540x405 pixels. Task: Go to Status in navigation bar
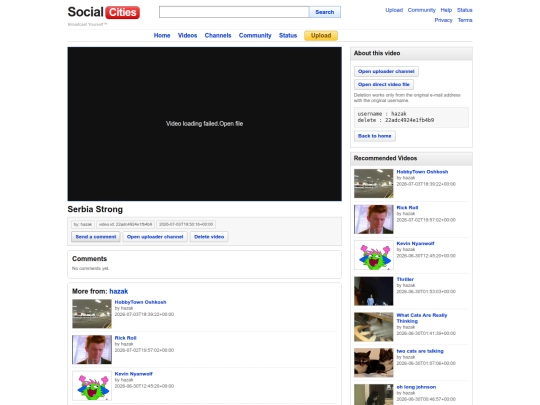coord(288,35)
